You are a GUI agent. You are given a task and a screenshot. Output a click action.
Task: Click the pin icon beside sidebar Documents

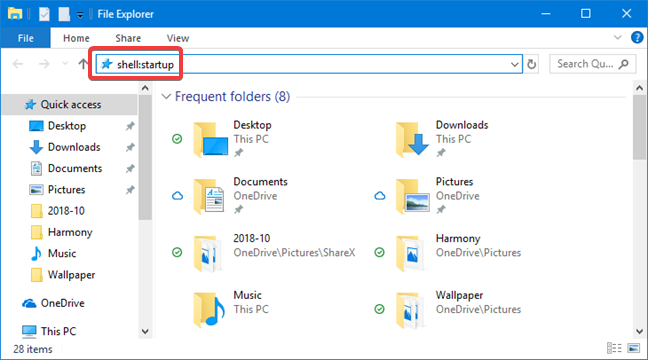[130, 169]
